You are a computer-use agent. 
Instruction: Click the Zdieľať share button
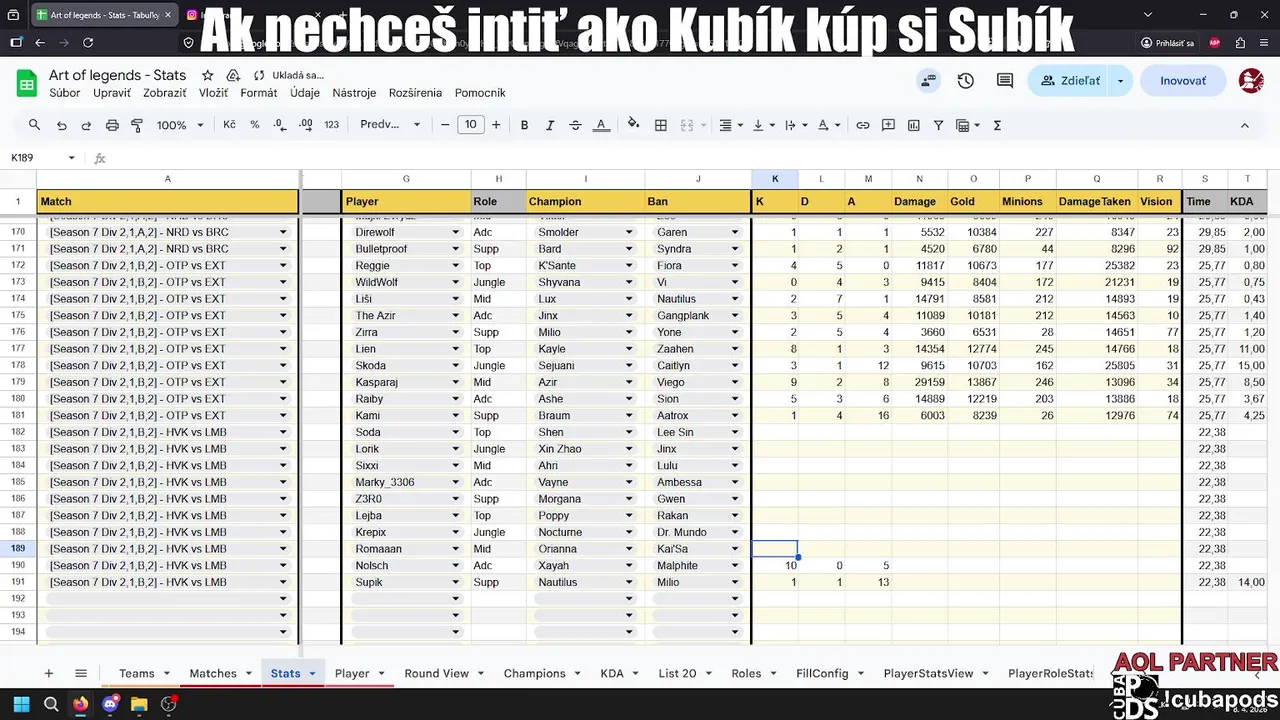click(1069, 81)
